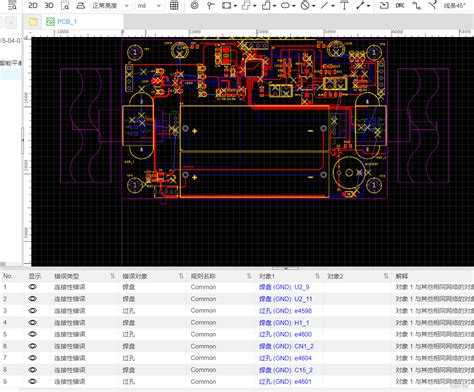Open the mil units dropdown
Screen dimensions: 474x392
[x=149, y=6]
